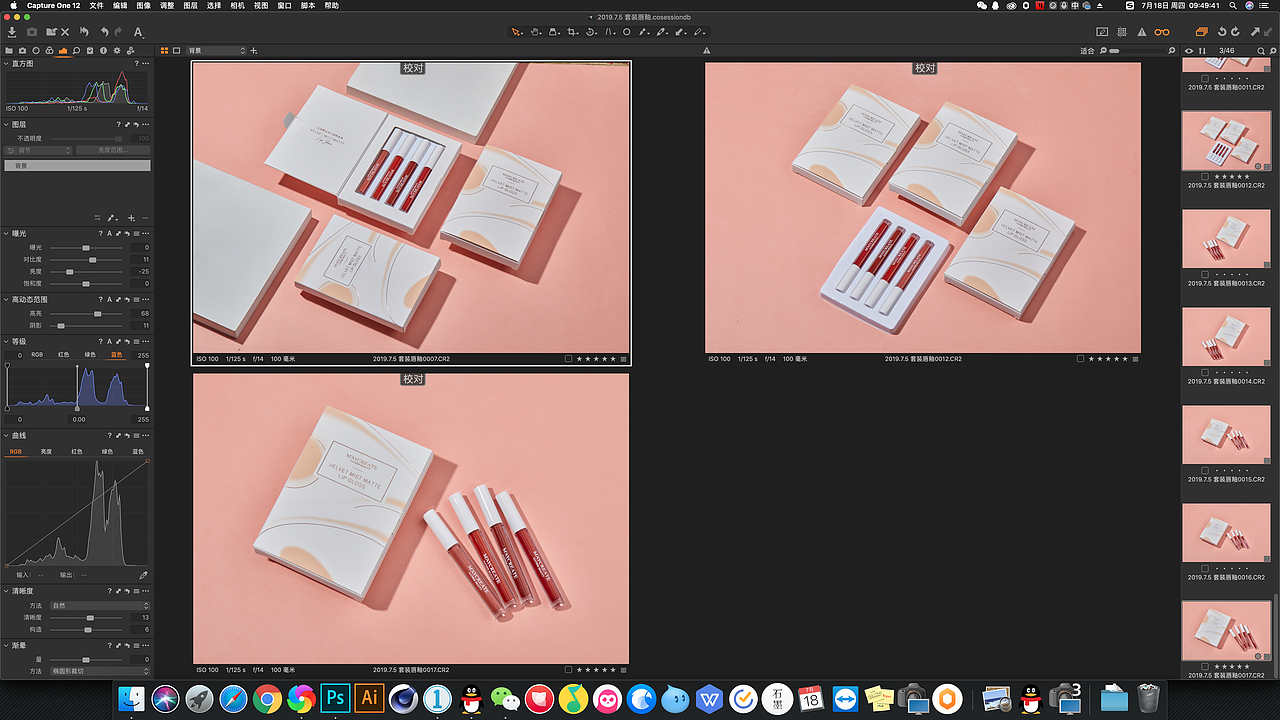The width and height of the screenshot is (1280, 720).
Task: Open the Library folder tool tab
Action: click(x=9, y=50)
